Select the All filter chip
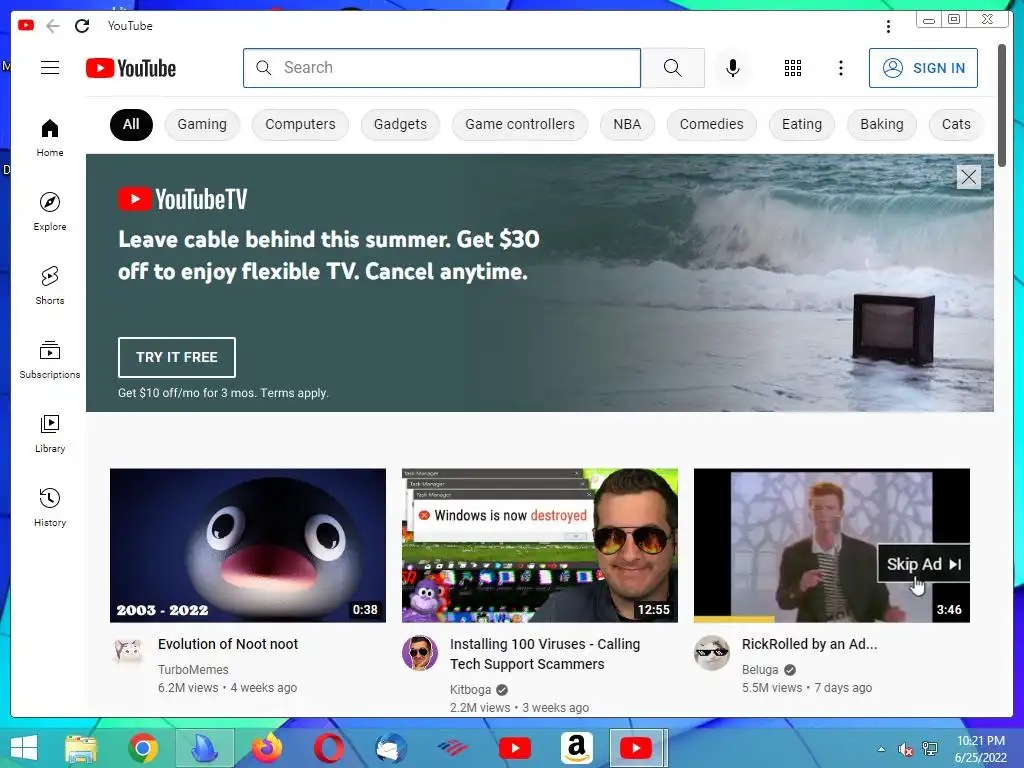The height and width of the screenshot is (768, 1024). [x=131, y=125]
